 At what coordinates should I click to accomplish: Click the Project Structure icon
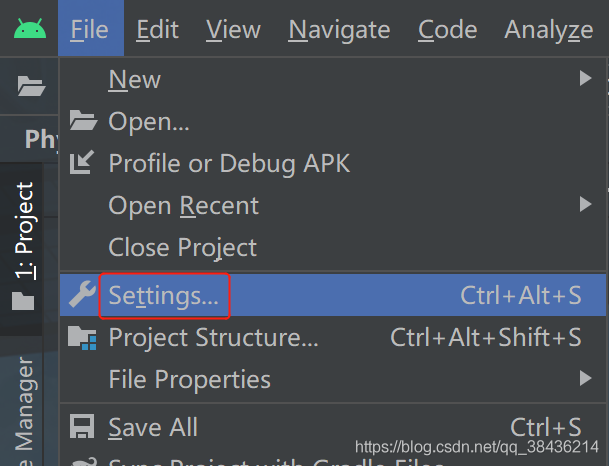coord(83,337)
